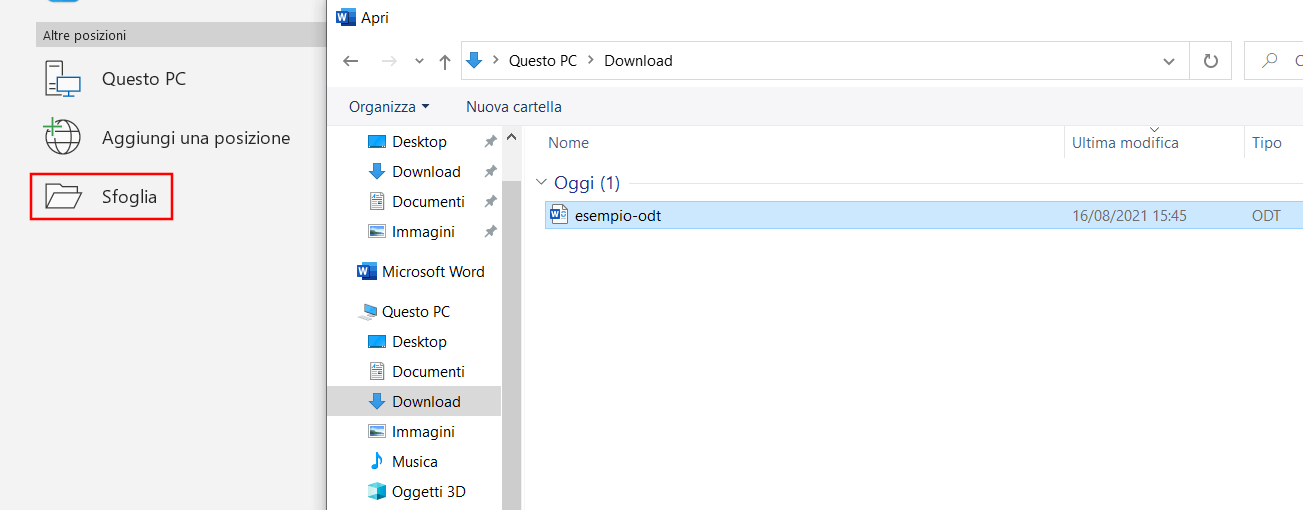1303x510 pixels.
Task: Sort files by Nome column
Action: click(568, 143)
